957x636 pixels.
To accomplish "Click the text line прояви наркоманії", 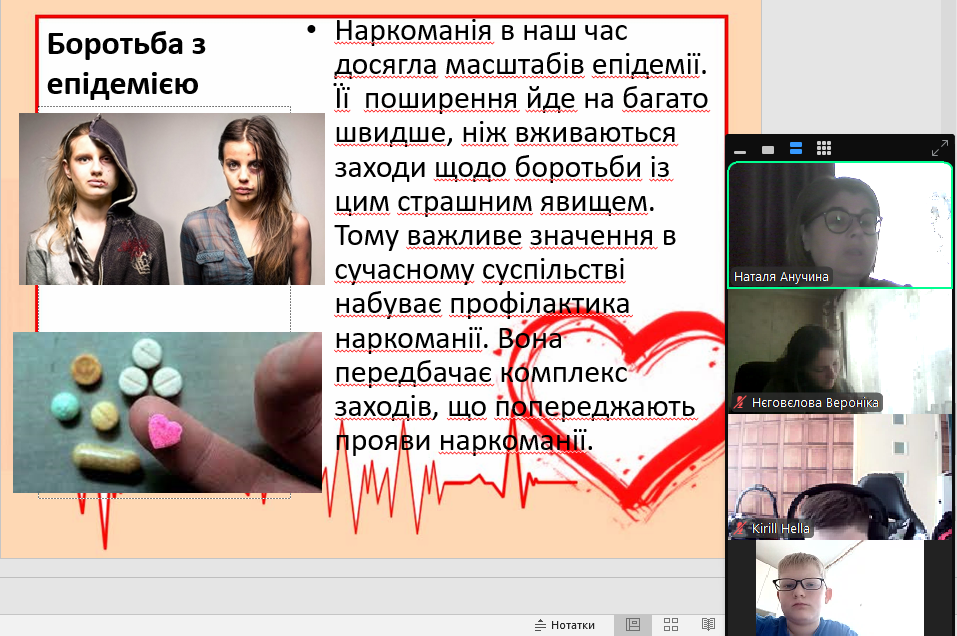I will coord(464,441).
